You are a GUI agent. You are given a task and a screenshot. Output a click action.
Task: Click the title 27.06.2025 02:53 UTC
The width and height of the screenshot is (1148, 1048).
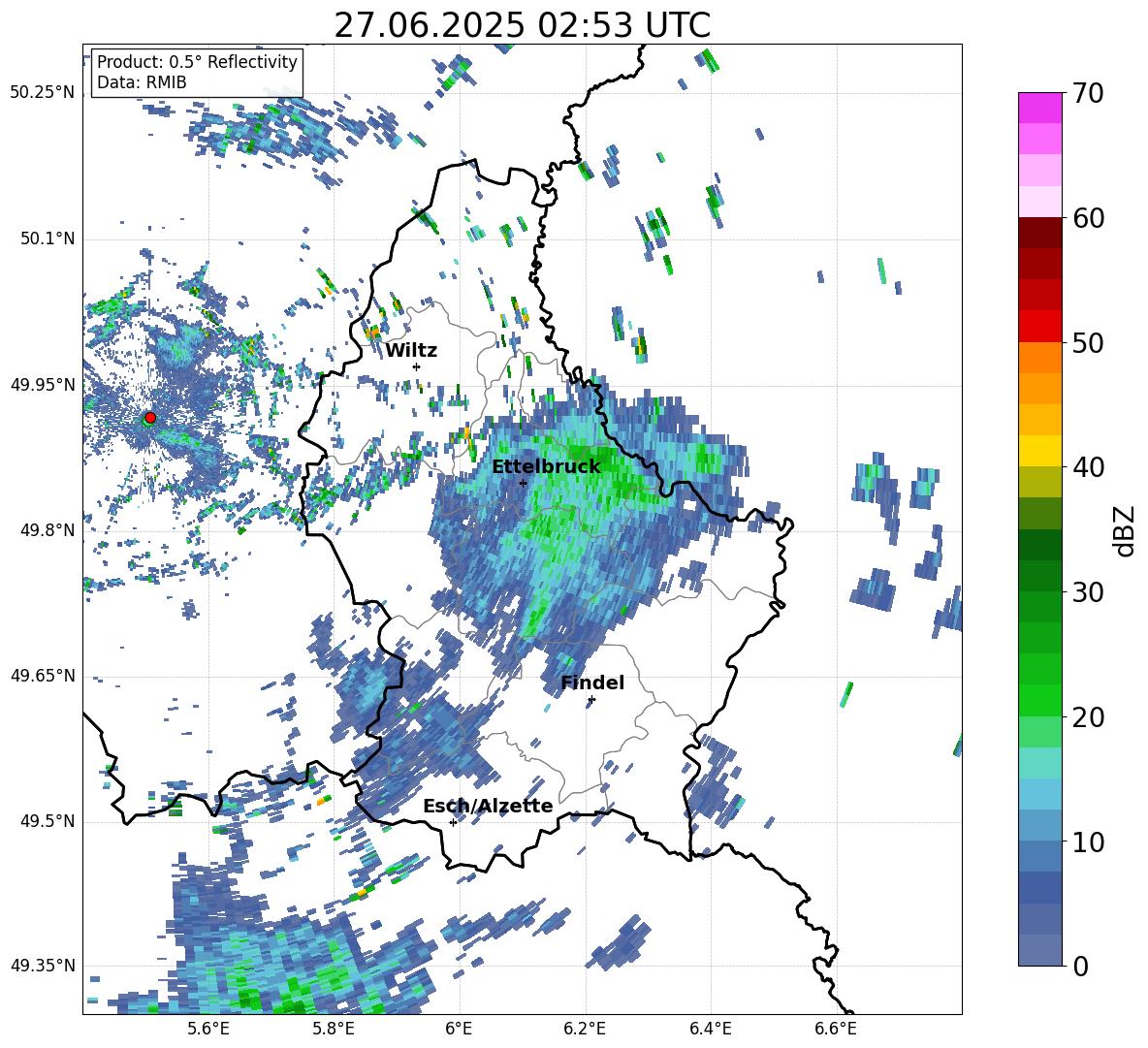point(522,25)
